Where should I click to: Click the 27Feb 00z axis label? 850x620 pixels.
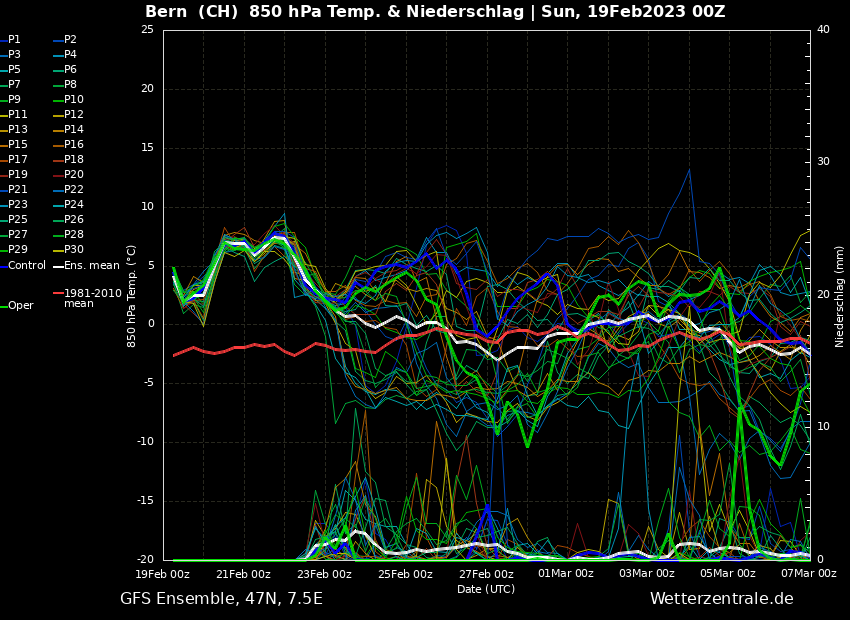tap(486, 574)
